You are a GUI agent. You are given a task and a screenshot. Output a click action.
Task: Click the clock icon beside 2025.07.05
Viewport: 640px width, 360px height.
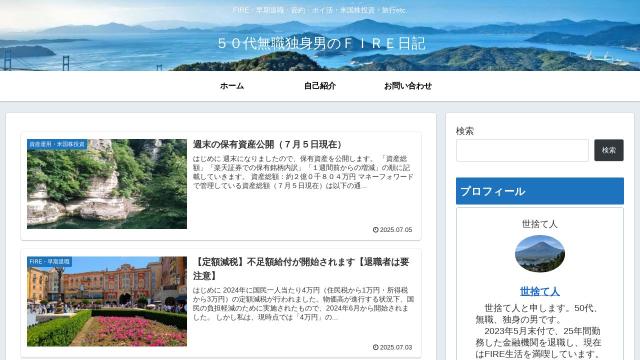click(376, 230)
